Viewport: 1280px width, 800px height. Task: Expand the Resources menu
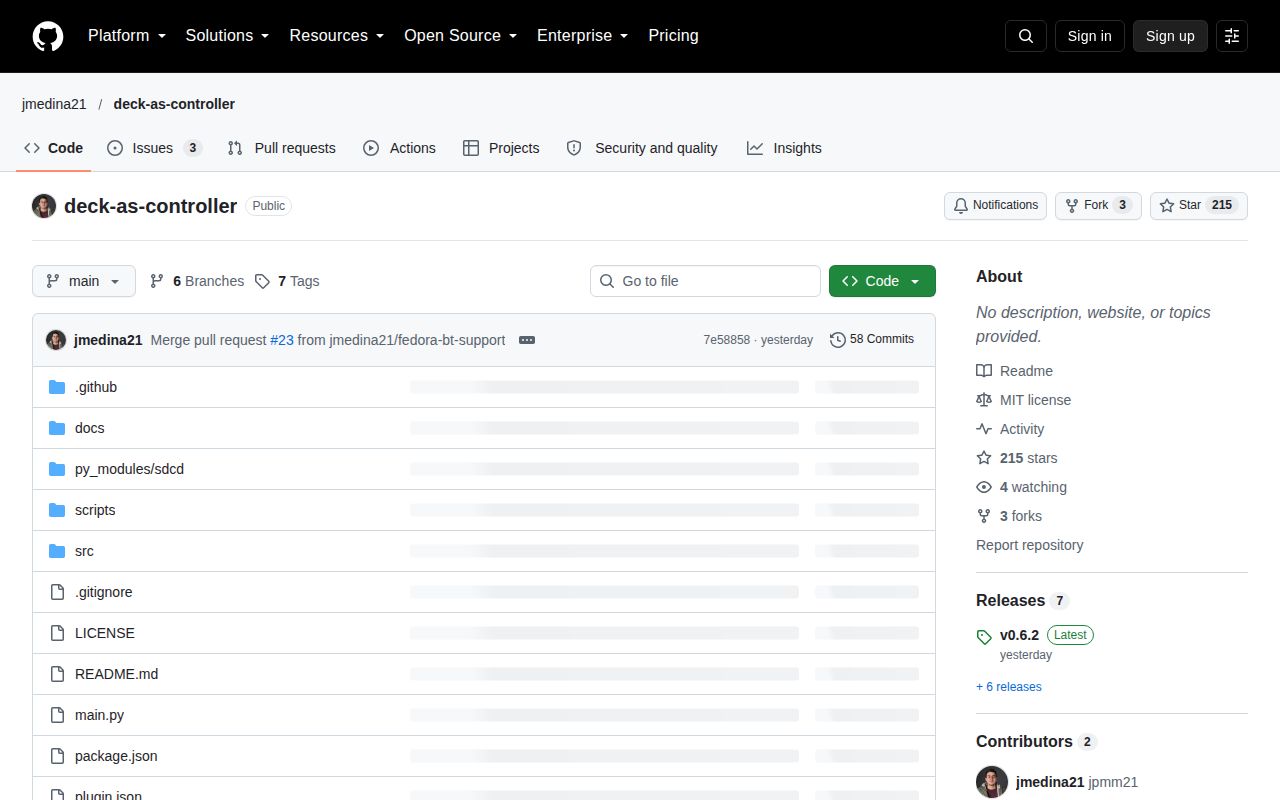pyautogui.click(x=337, y=36)
